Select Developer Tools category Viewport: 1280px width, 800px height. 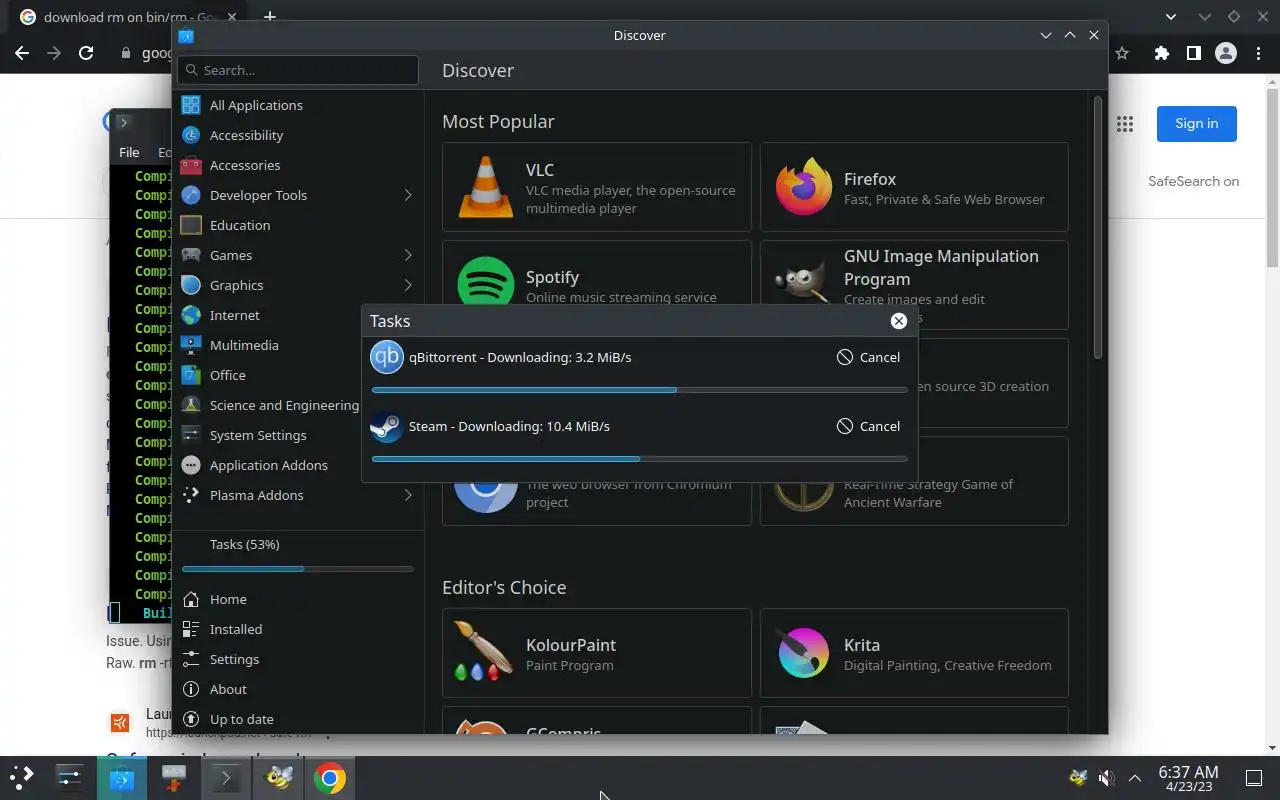[x=298, y=195]
